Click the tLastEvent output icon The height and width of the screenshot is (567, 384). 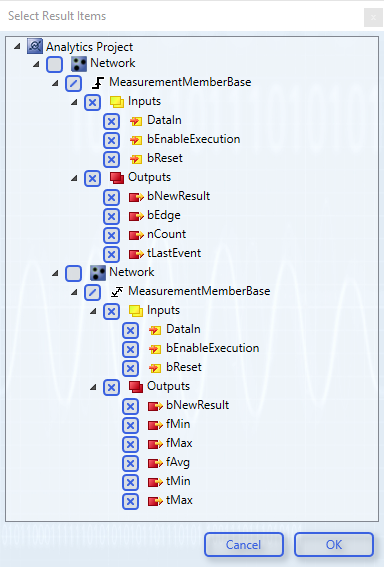pyautogui.click(x=136, y=254)
